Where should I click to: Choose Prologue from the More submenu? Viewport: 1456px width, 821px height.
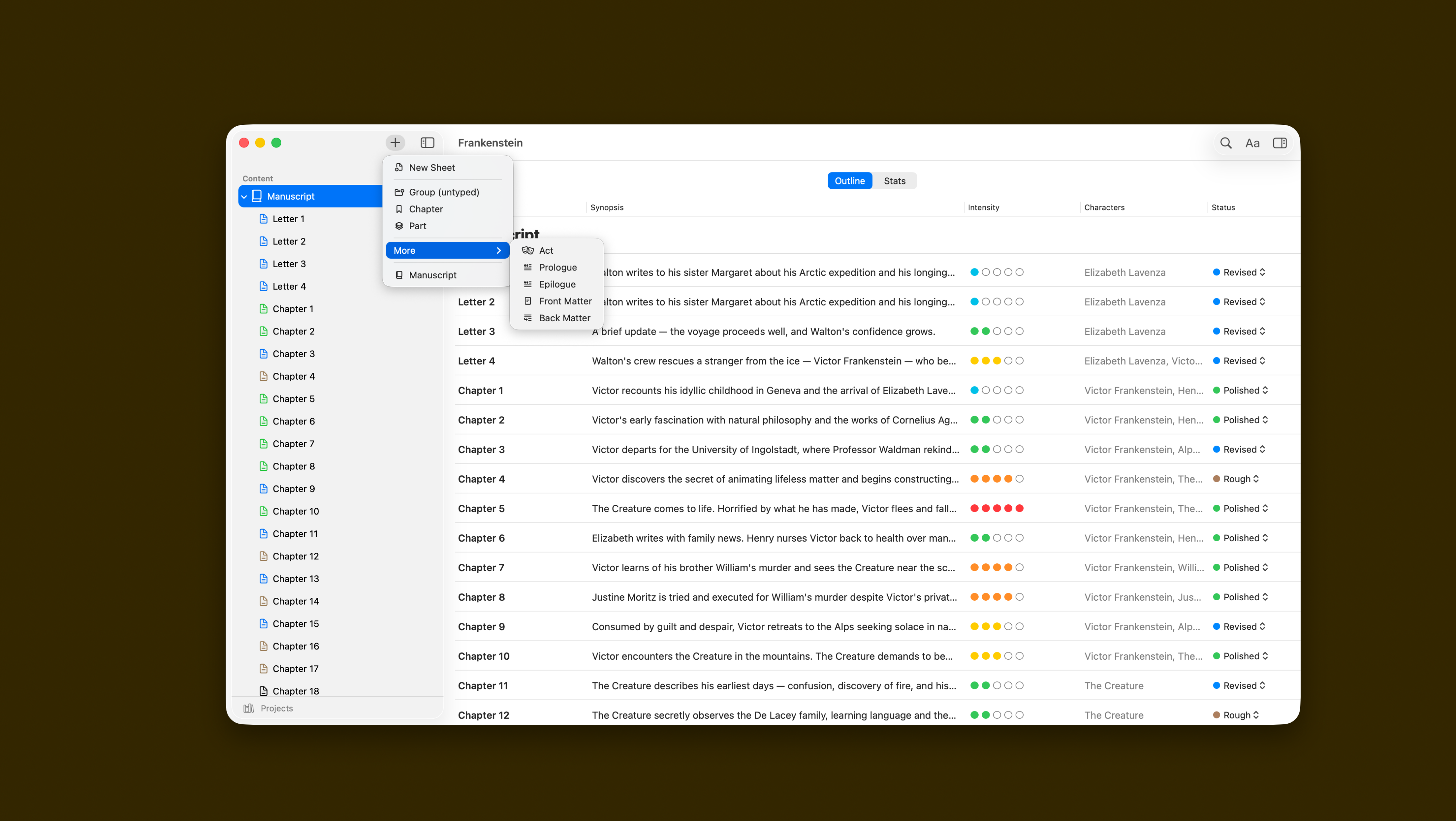coord(557,267)
